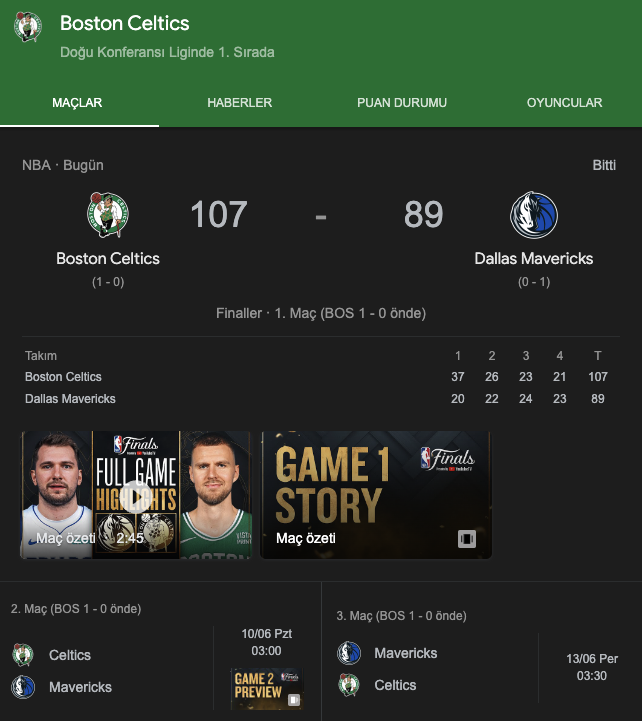Play the Full Game Highlights video
Viewport: 642px width, 721px height.
137,497
